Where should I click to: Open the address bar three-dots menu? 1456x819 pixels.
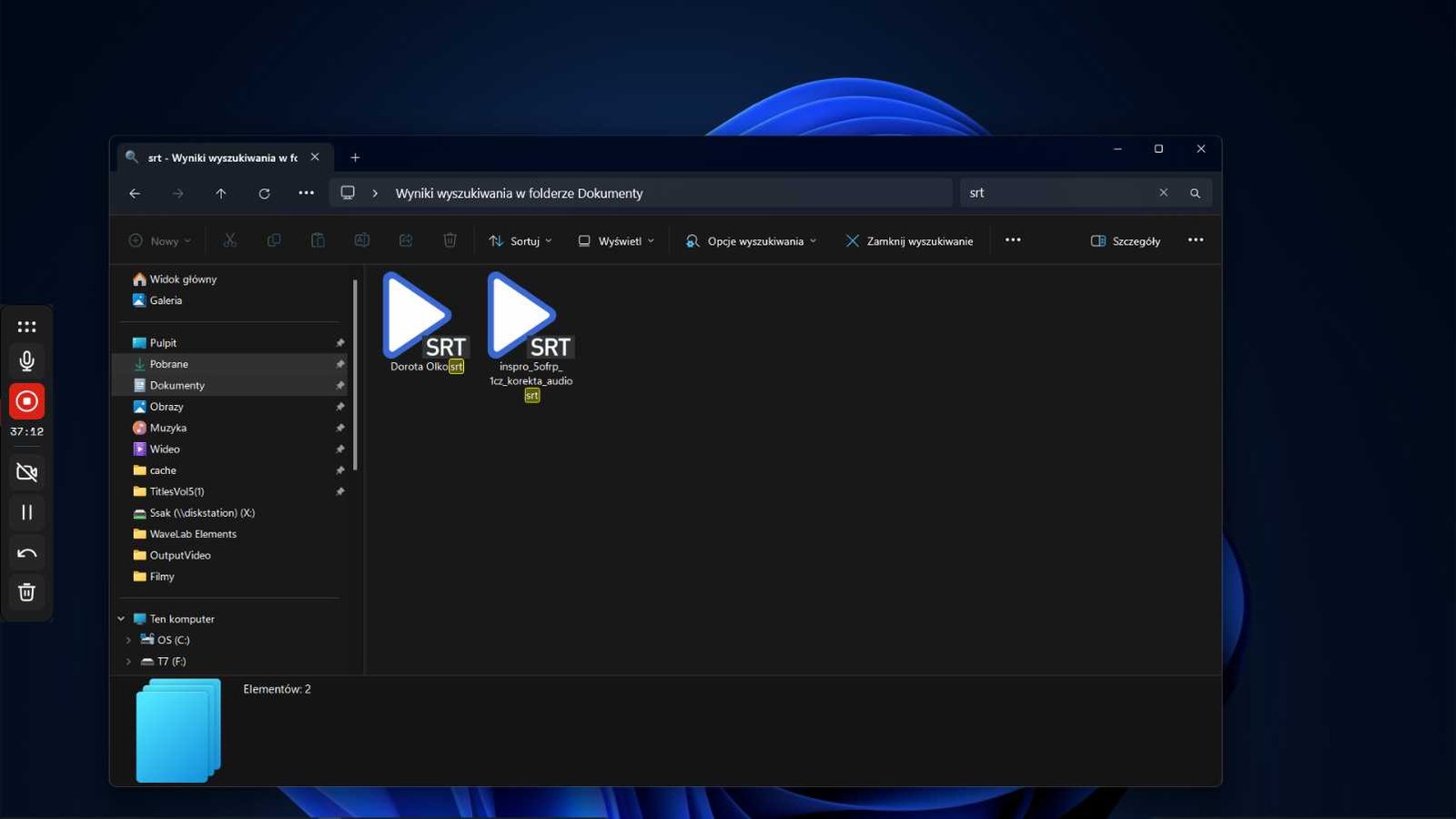306,193
